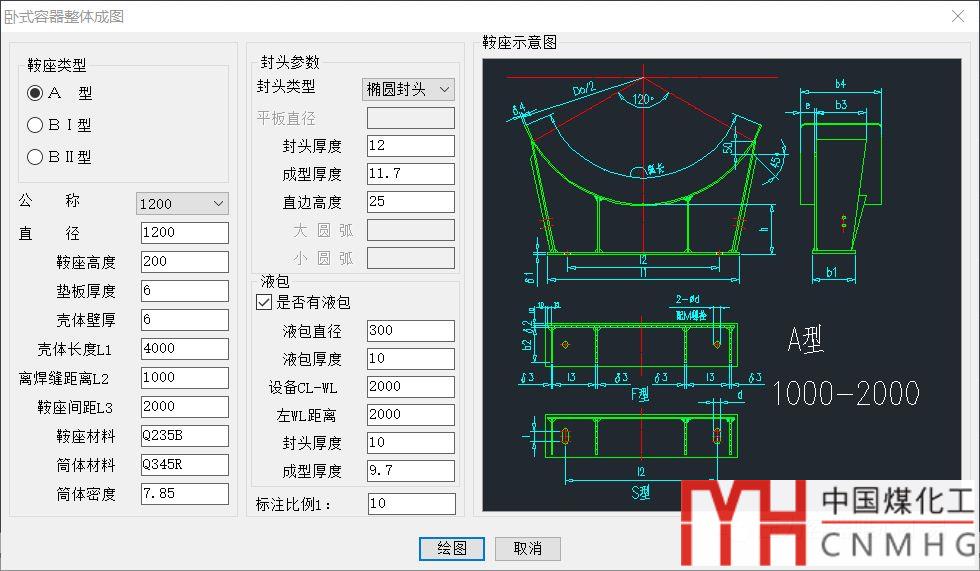
Task: Close the 卧式容器整体成图 dialog
Action: coord(954,17)
